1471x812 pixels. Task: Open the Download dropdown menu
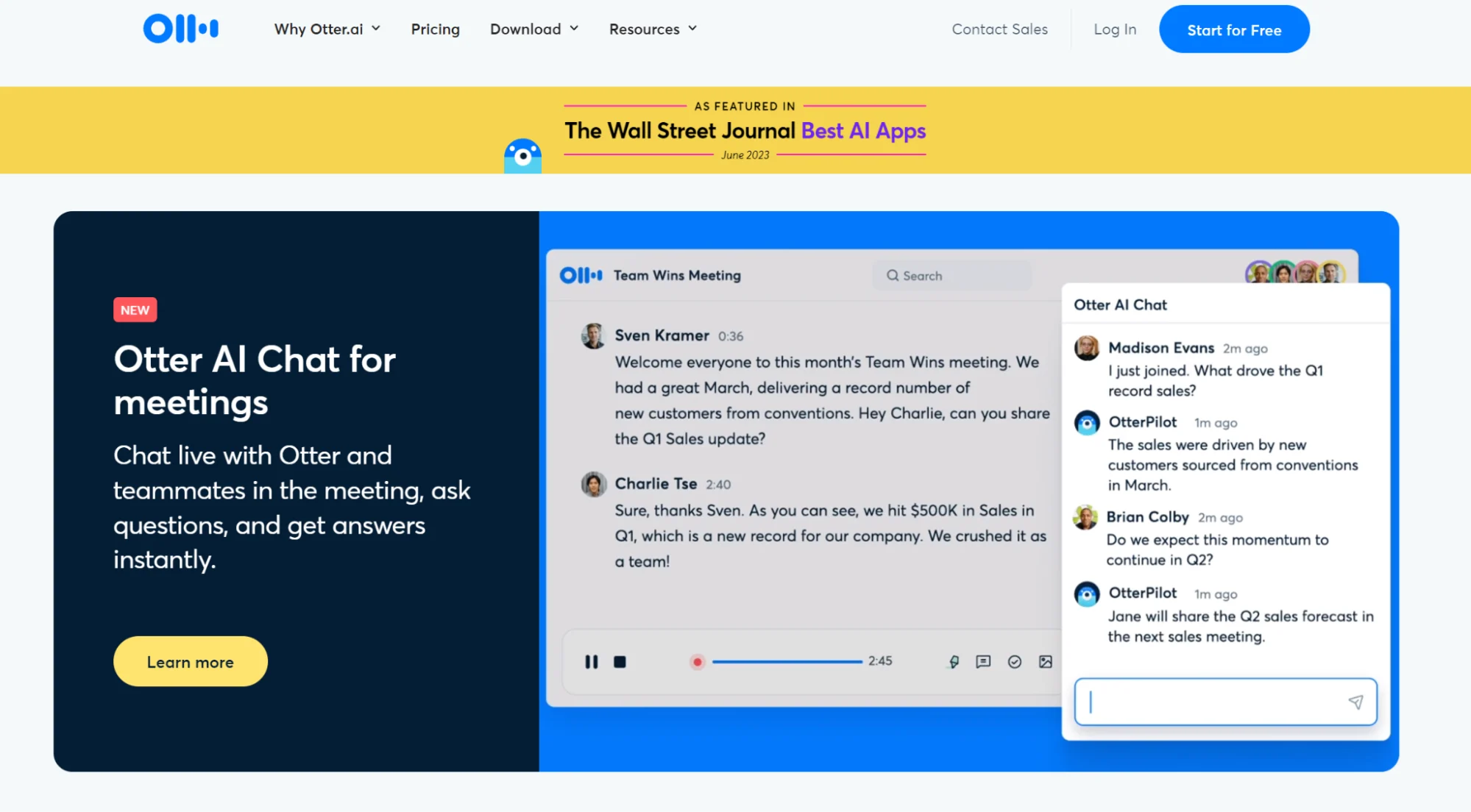click(x=534, y=29)
